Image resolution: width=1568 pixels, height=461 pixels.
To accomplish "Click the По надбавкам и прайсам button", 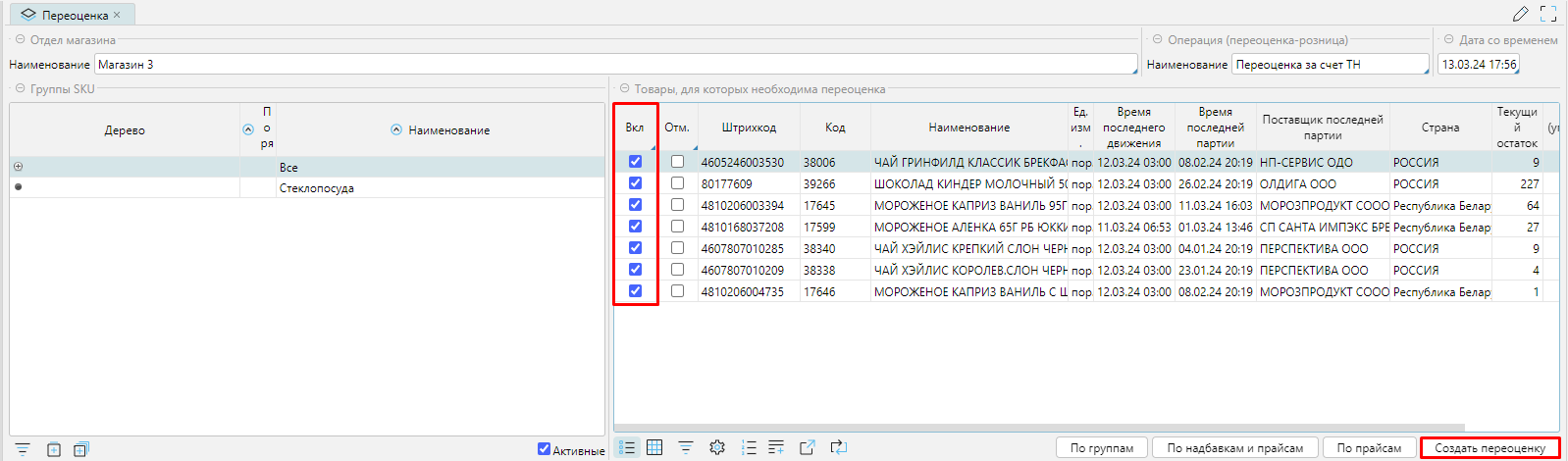I will (x=1234, y=448).
